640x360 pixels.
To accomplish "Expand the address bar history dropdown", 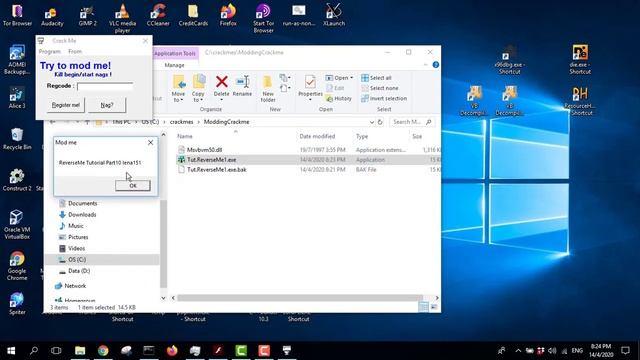I will pyautogui.click(x=371, y=122).
